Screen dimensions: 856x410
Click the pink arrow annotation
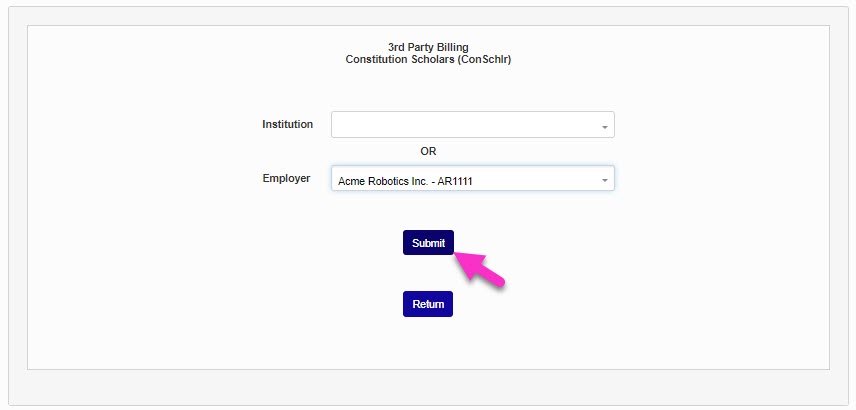481,270
